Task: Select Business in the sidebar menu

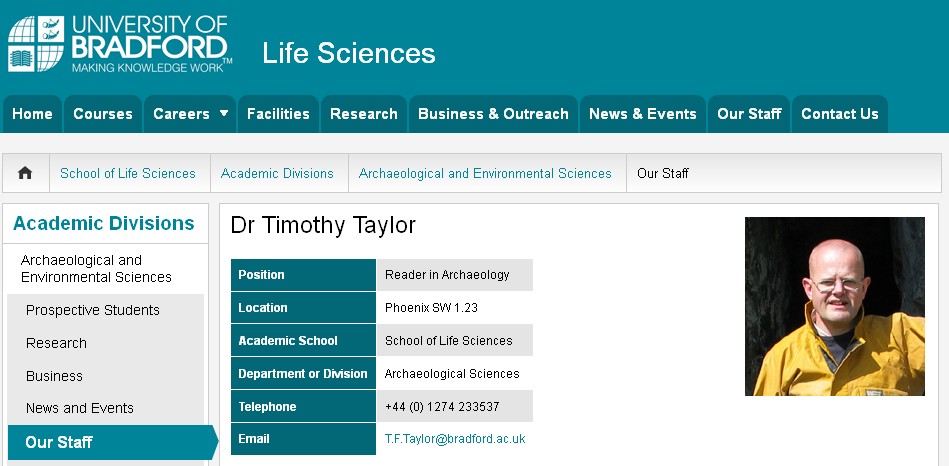Action: pos(54,376)
